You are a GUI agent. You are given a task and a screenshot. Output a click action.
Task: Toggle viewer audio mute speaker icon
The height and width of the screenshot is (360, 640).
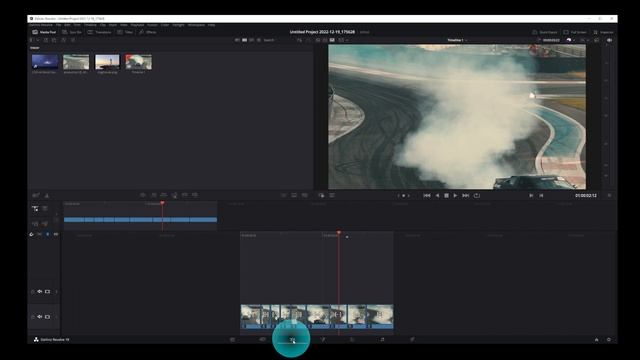pyautogui.click(x=609, y=40)
